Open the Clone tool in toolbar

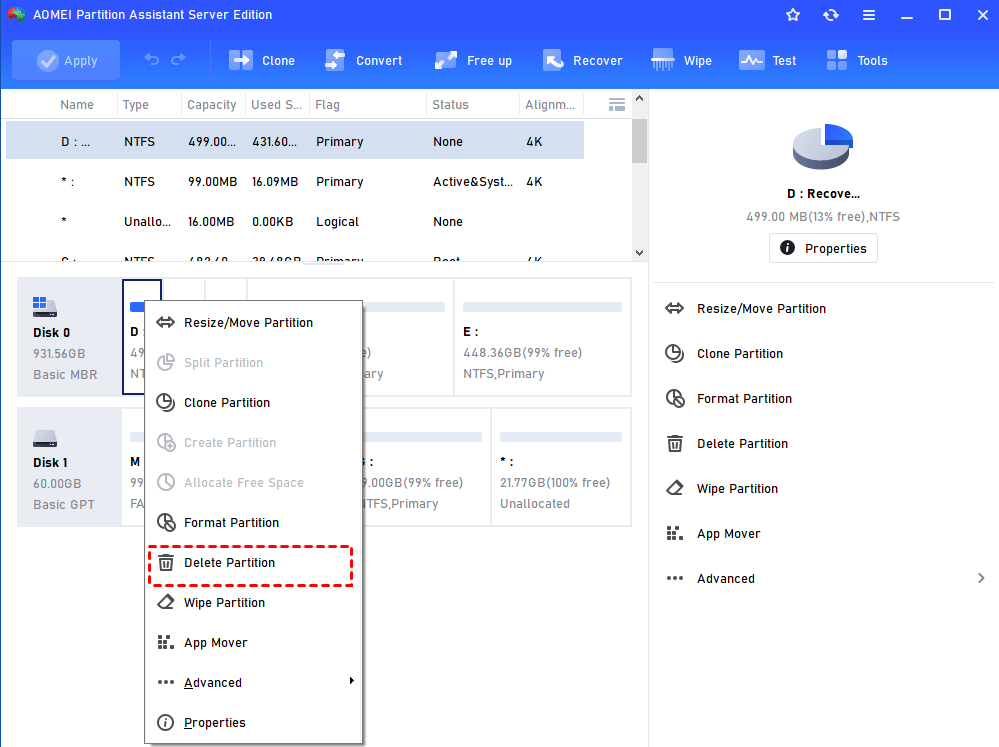pyautogui.click(x=262, y=61)
